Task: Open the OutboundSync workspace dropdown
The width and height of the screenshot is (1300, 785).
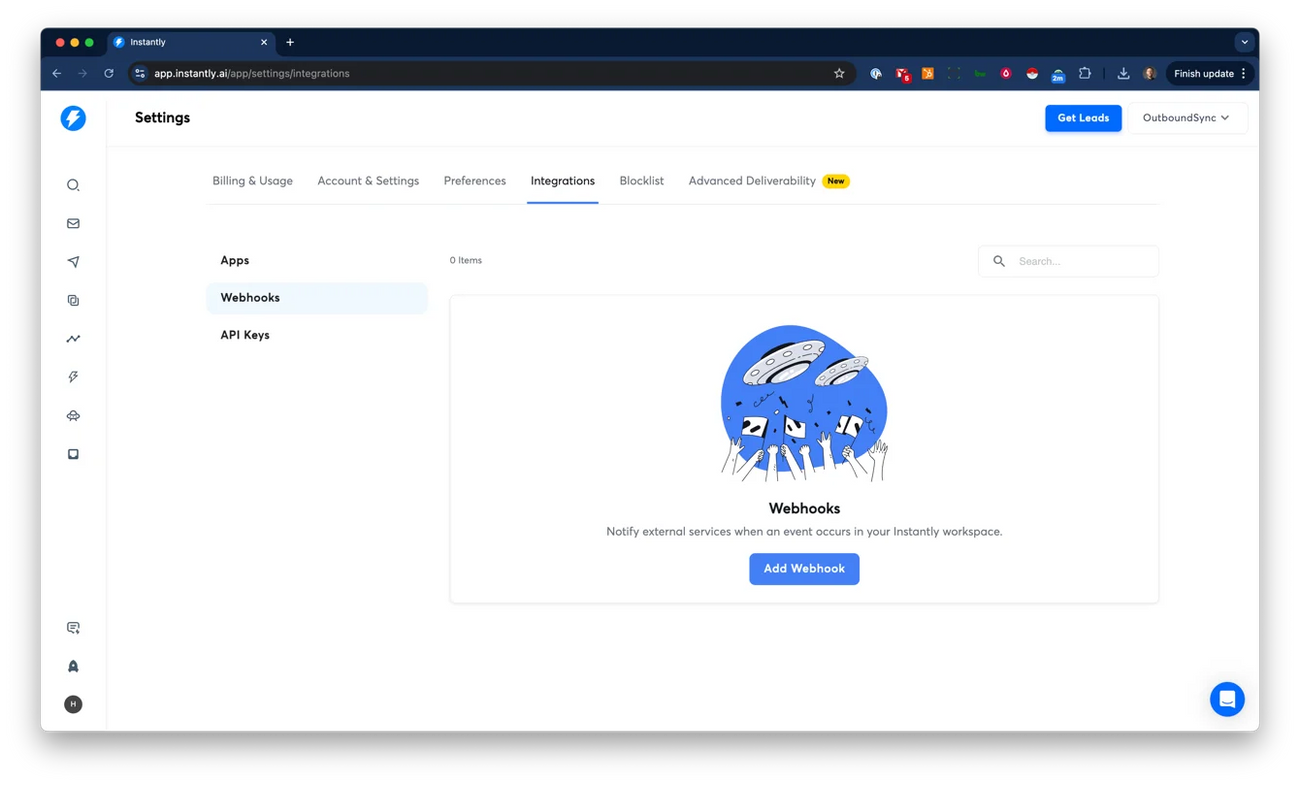Action: click(x=1188, y=117)
